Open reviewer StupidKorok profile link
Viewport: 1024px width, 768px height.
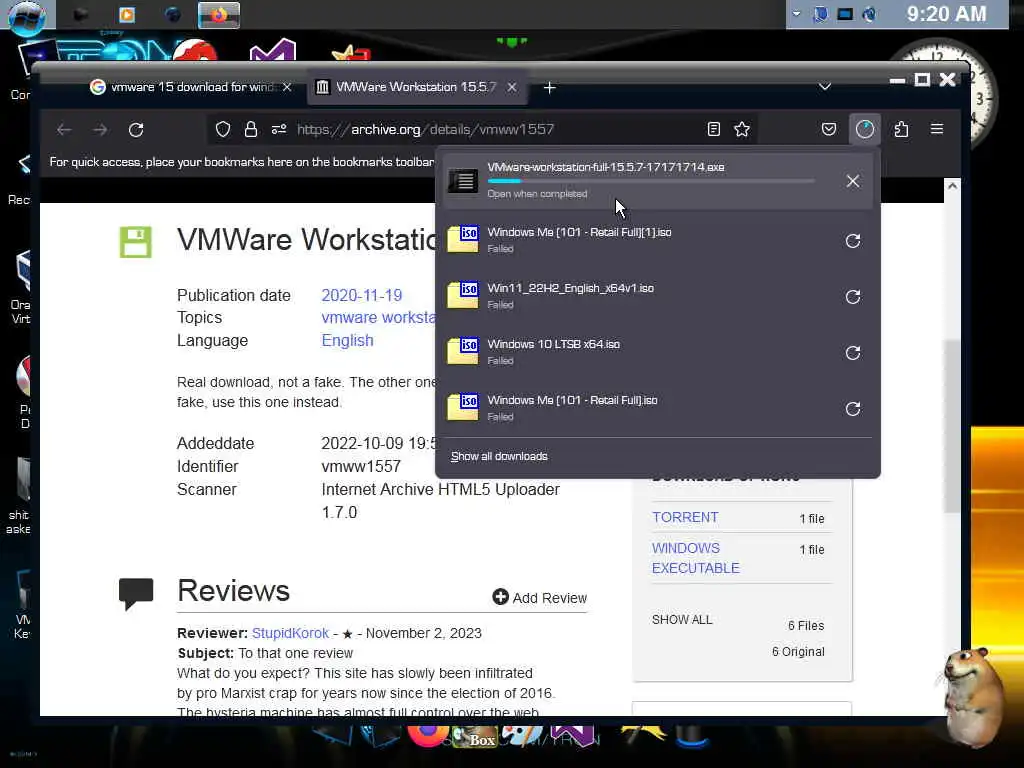(x=290, y=633)
